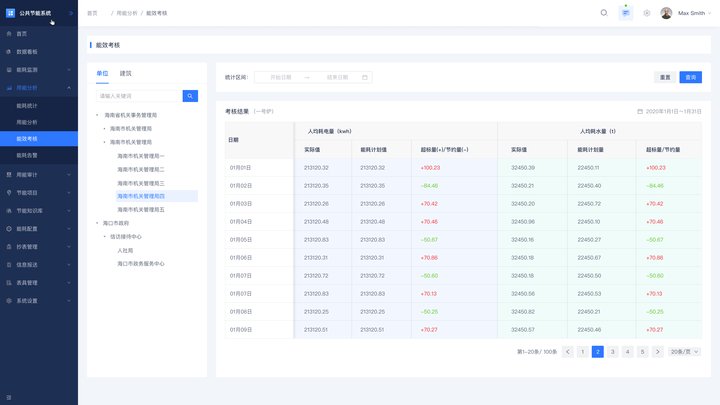Open the messages icon in top bar
This screenshot has height=405, width=720.
pos(626,13)
